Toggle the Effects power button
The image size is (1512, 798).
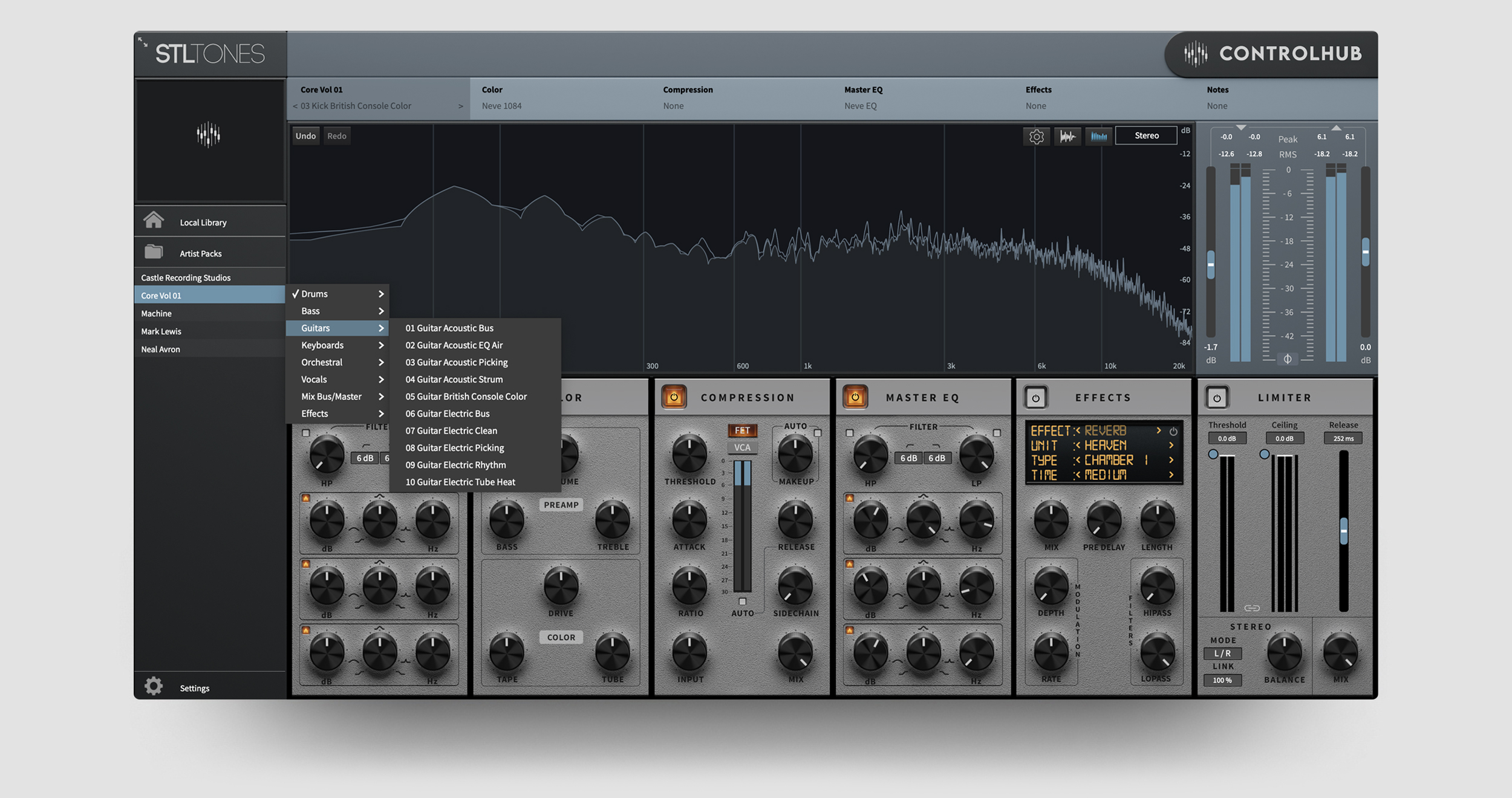pyautogui.click(x=1035, y=398)
